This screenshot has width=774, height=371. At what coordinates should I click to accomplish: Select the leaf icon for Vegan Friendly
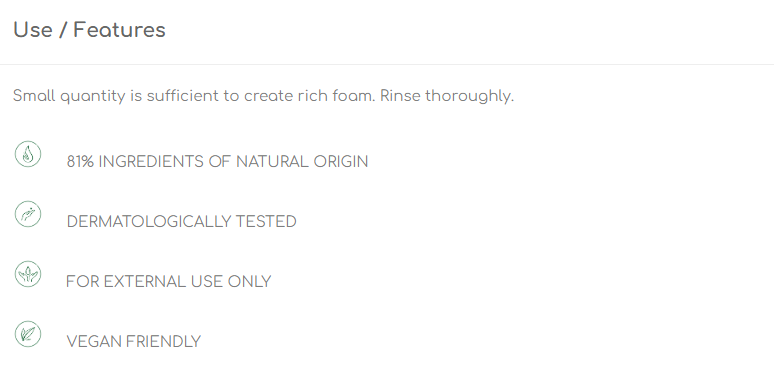tap(28, 334)
